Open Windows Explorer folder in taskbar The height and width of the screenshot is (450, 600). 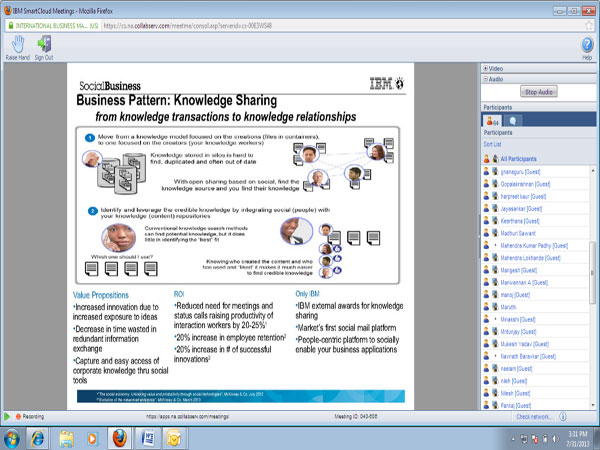66,438
